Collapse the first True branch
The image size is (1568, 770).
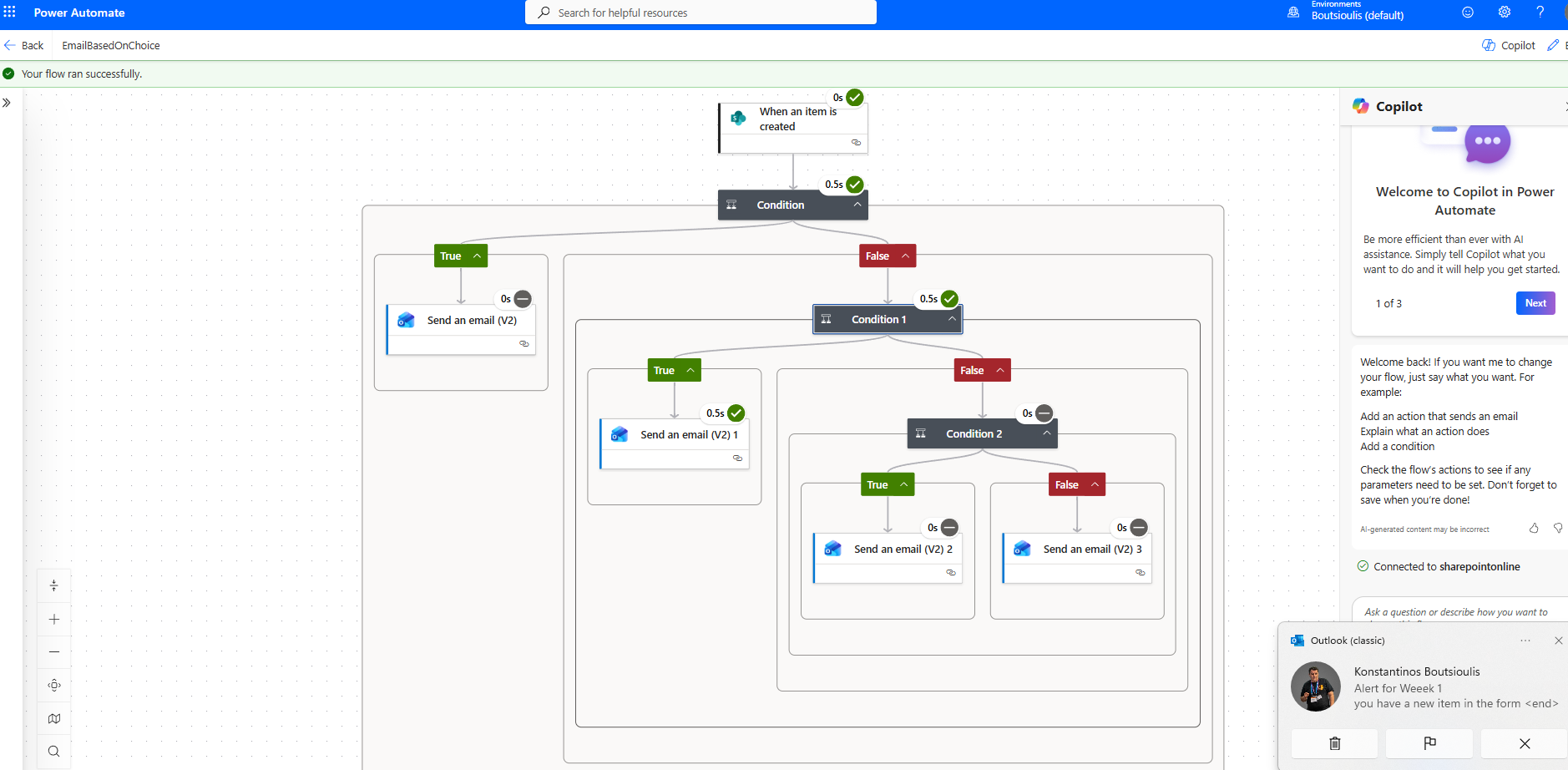[x=477, y=256]
